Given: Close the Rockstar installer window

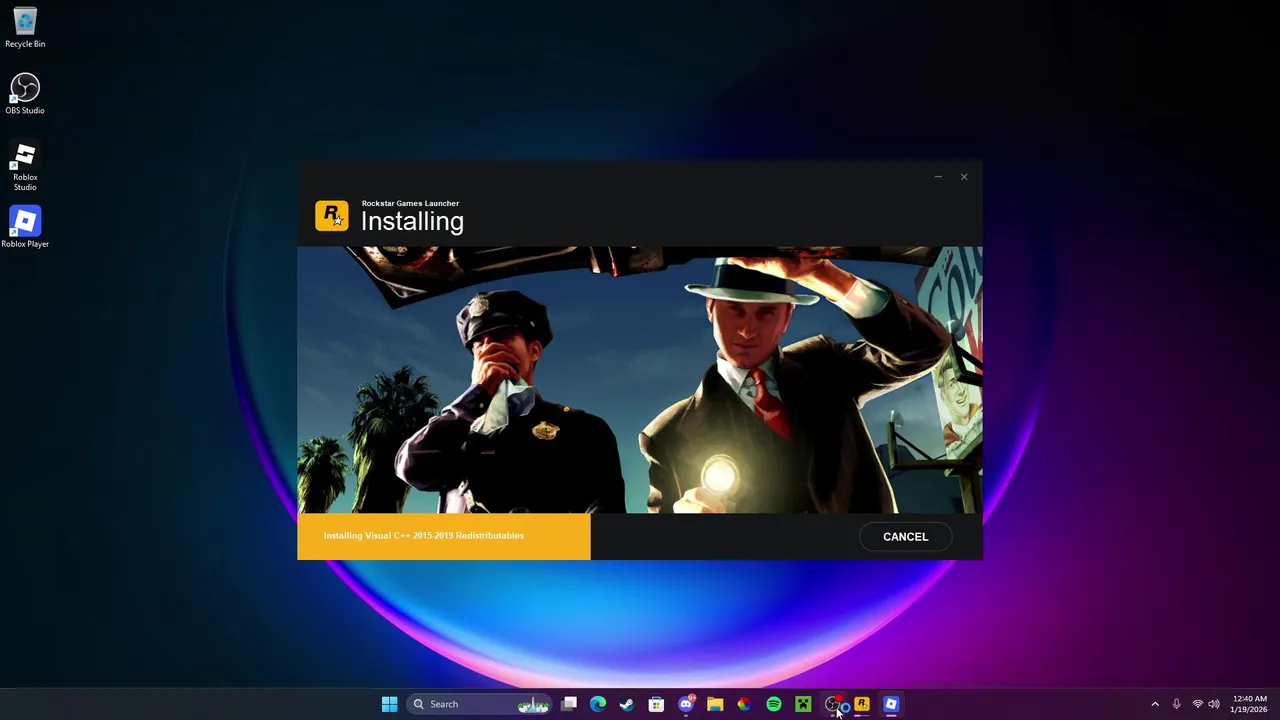Looking at the screenshot, I should point(964,177).
